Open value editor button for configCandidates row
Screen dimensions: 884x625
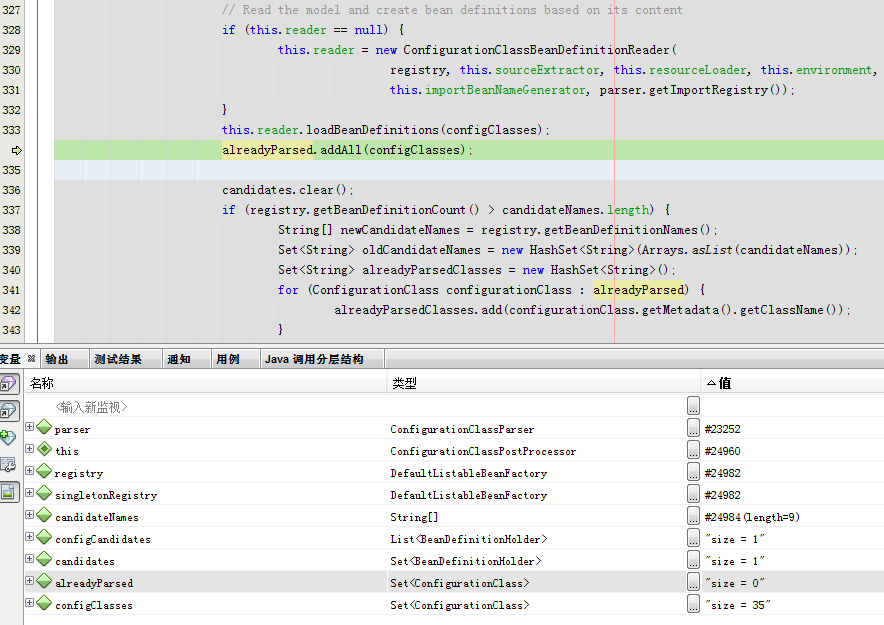[693, 537]
